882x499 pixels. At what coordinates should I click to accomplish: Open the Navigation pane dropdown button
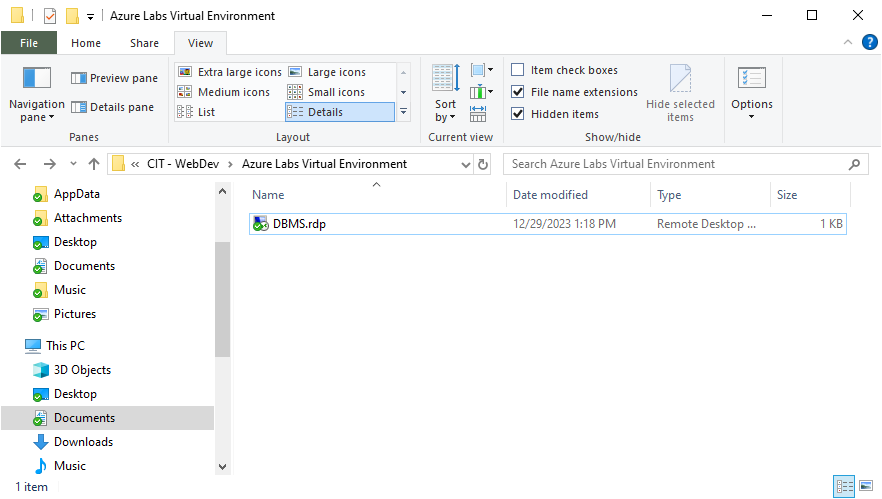coord(37,94)
